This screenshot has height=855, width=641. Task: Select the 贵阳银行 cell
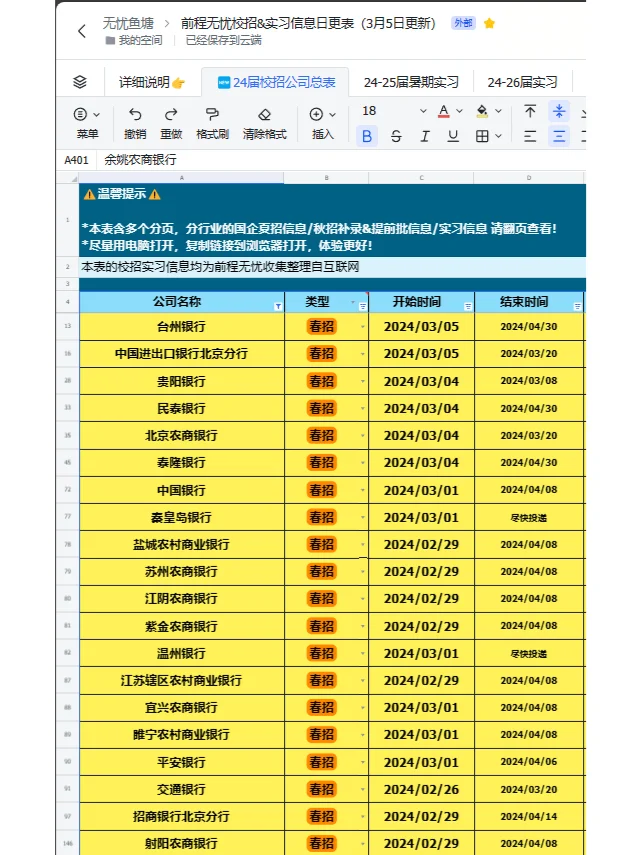182,381
